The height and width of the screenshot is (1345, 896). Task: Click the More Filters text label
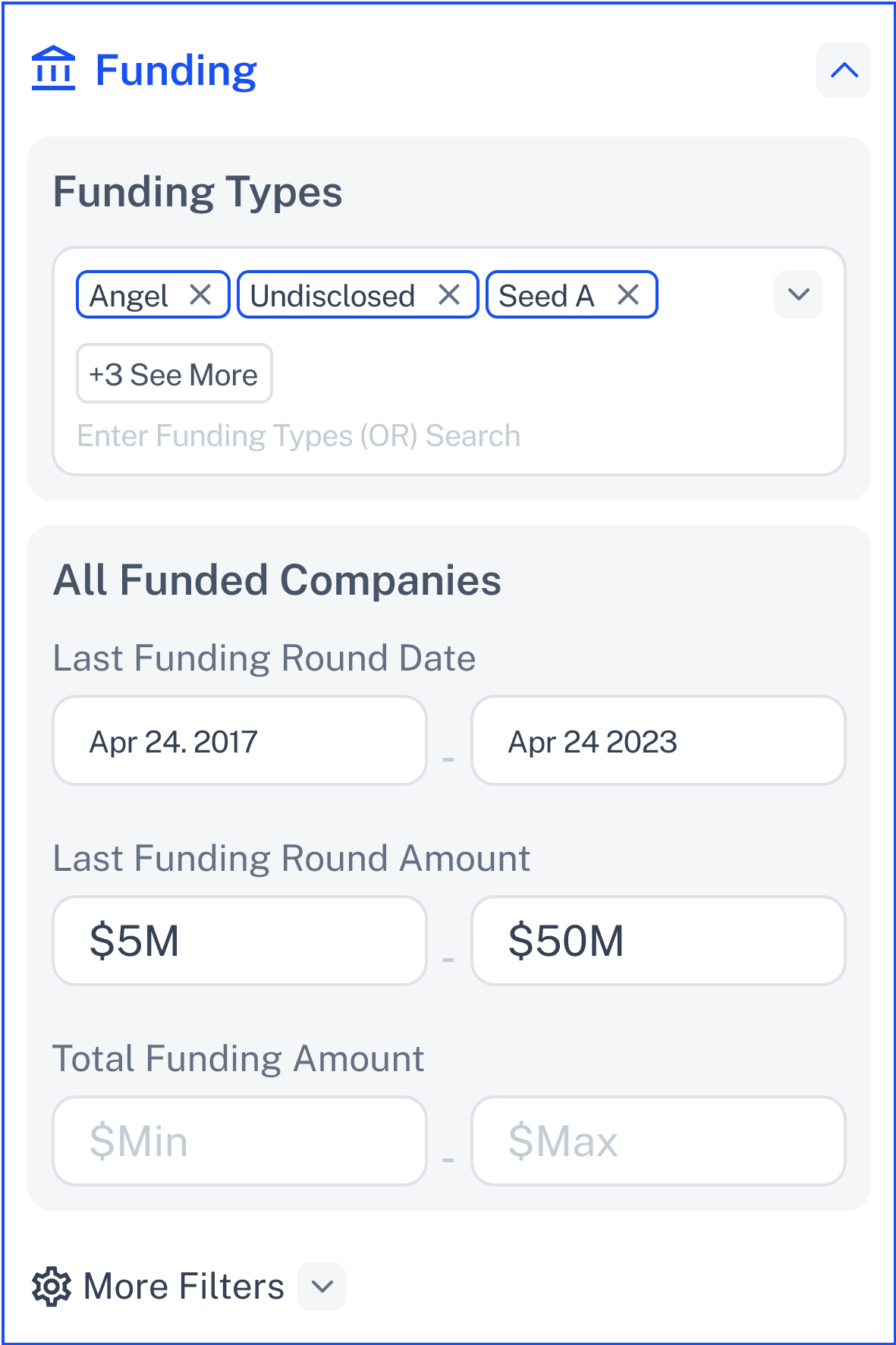click(184, 1287)
